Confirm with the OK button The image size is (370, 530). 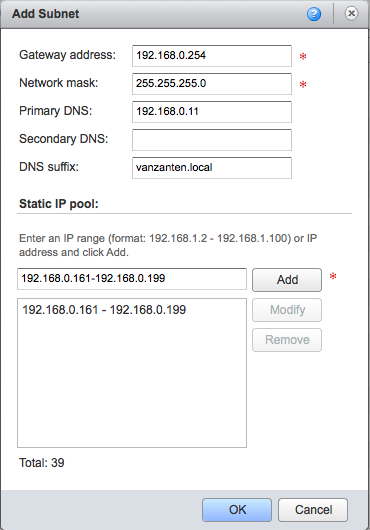tap(237, 510)
